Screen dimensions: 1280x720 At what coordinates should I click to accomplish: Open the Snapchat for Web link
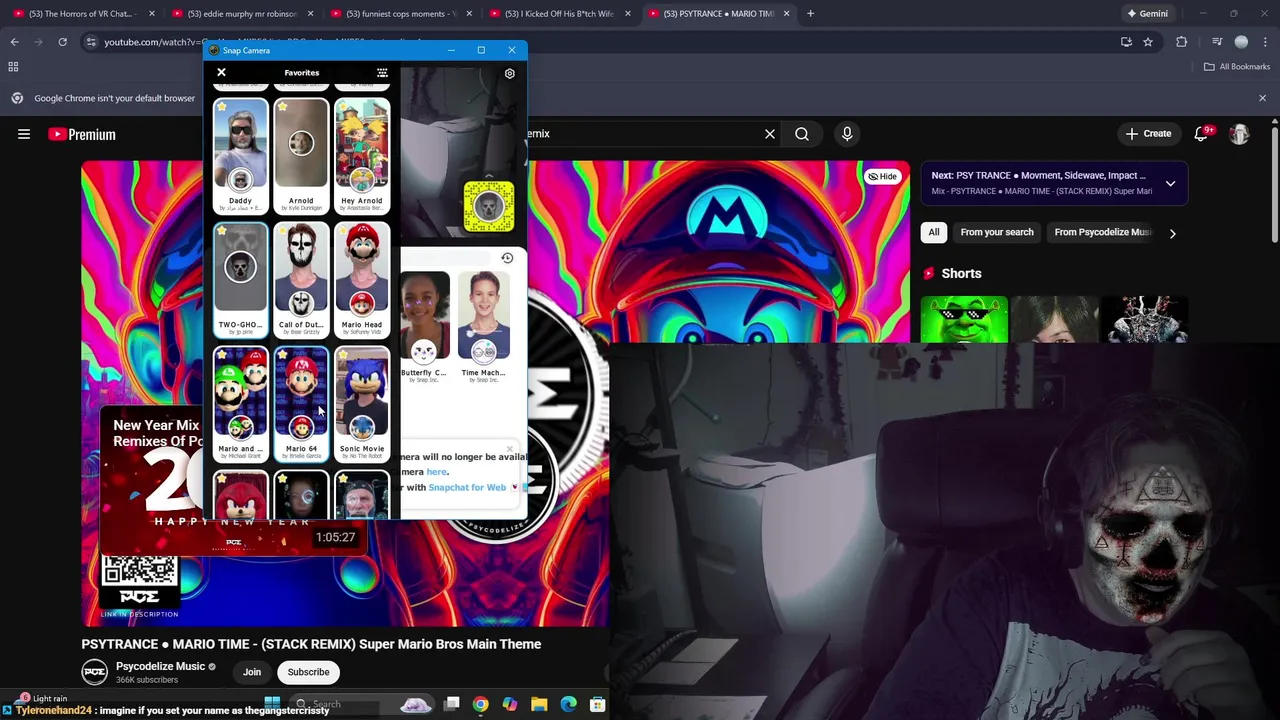coord(467,487)
